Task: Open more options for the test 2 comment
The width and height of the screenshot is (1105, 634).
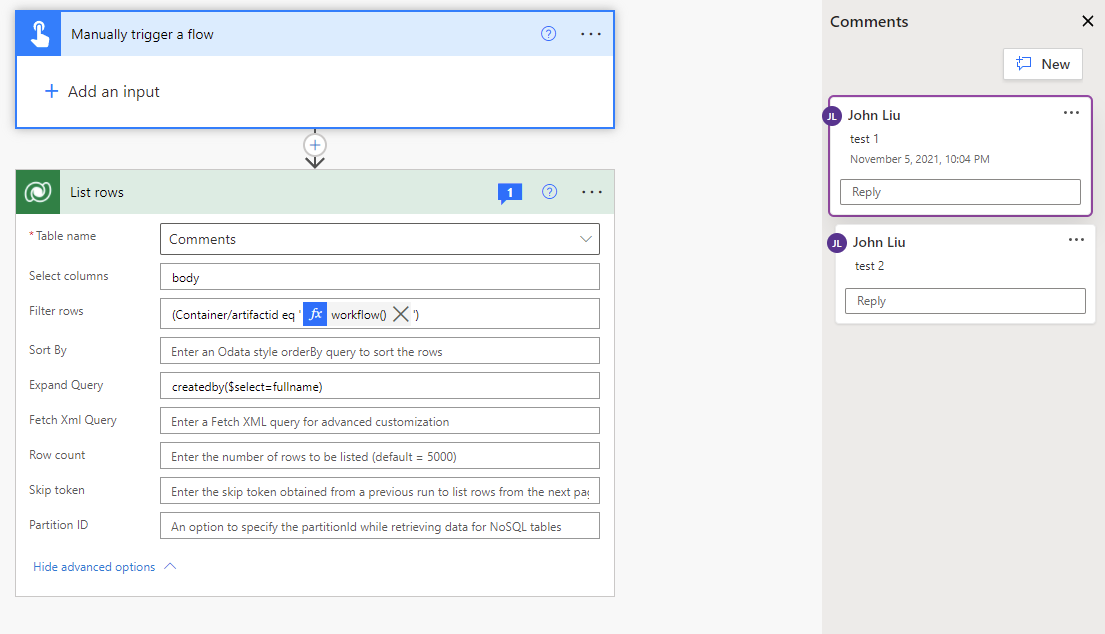Action: coord(1076,240)
